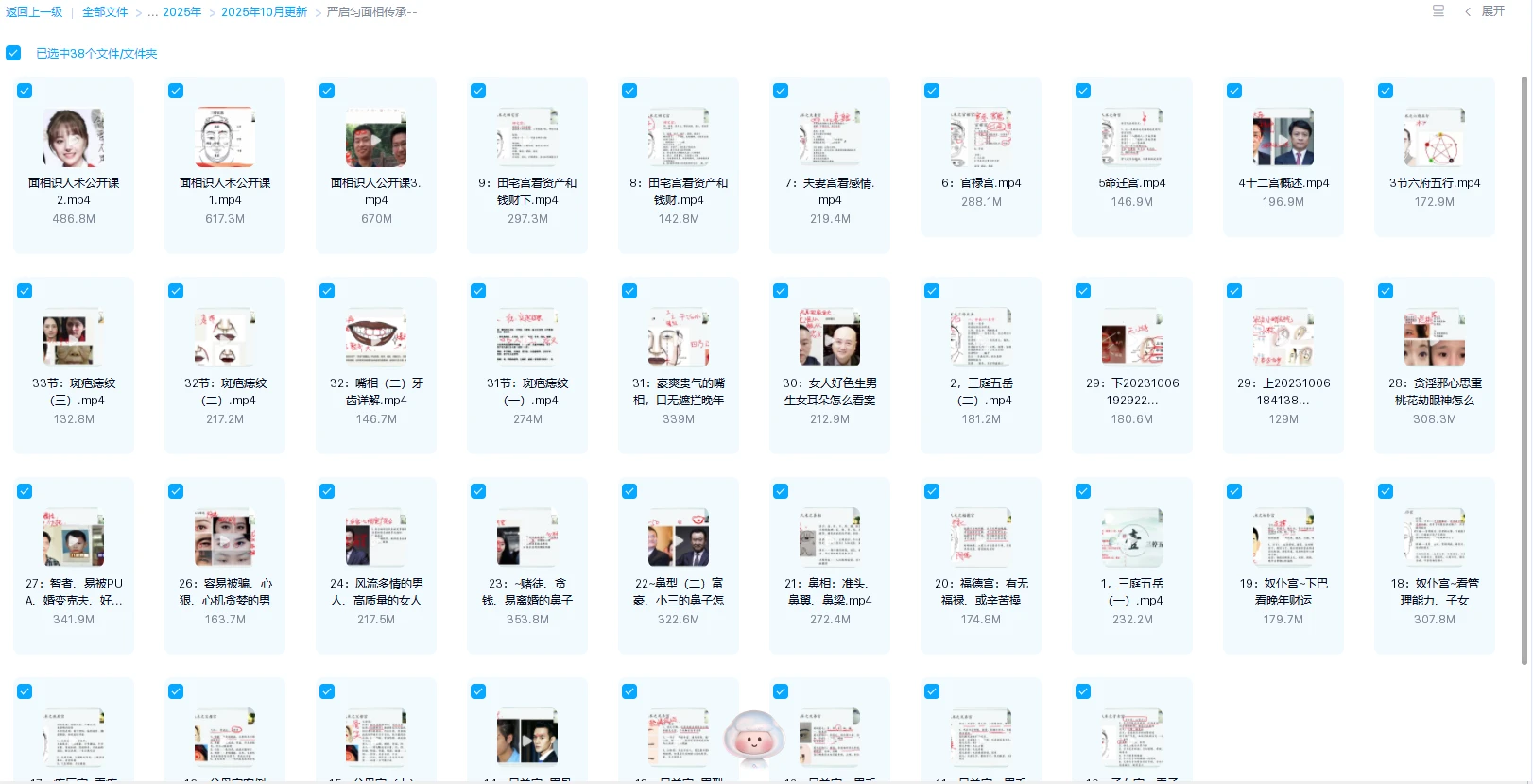The width and height of the screenshot is (1533, 784).
Task: Uncheck the file 面相识人公开课3.mp4
Action: coord(327,91)
